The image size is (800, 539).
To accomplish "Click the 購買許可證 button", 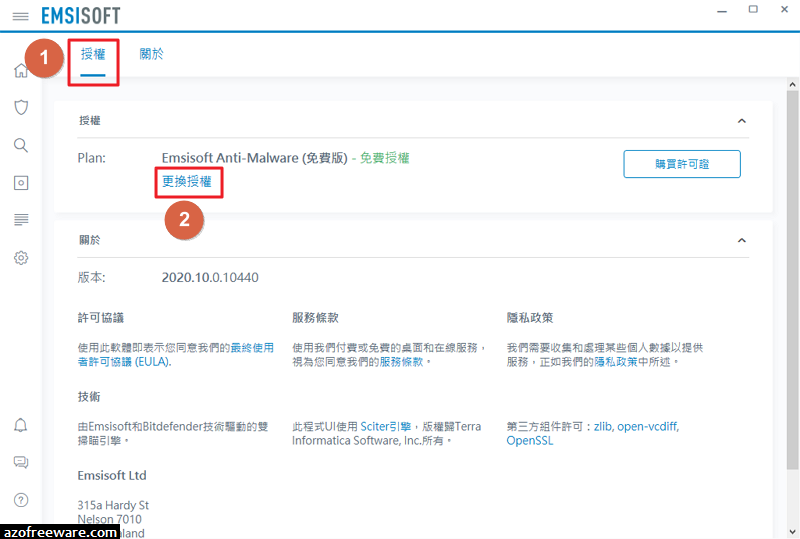I will (x=682, y=164).
